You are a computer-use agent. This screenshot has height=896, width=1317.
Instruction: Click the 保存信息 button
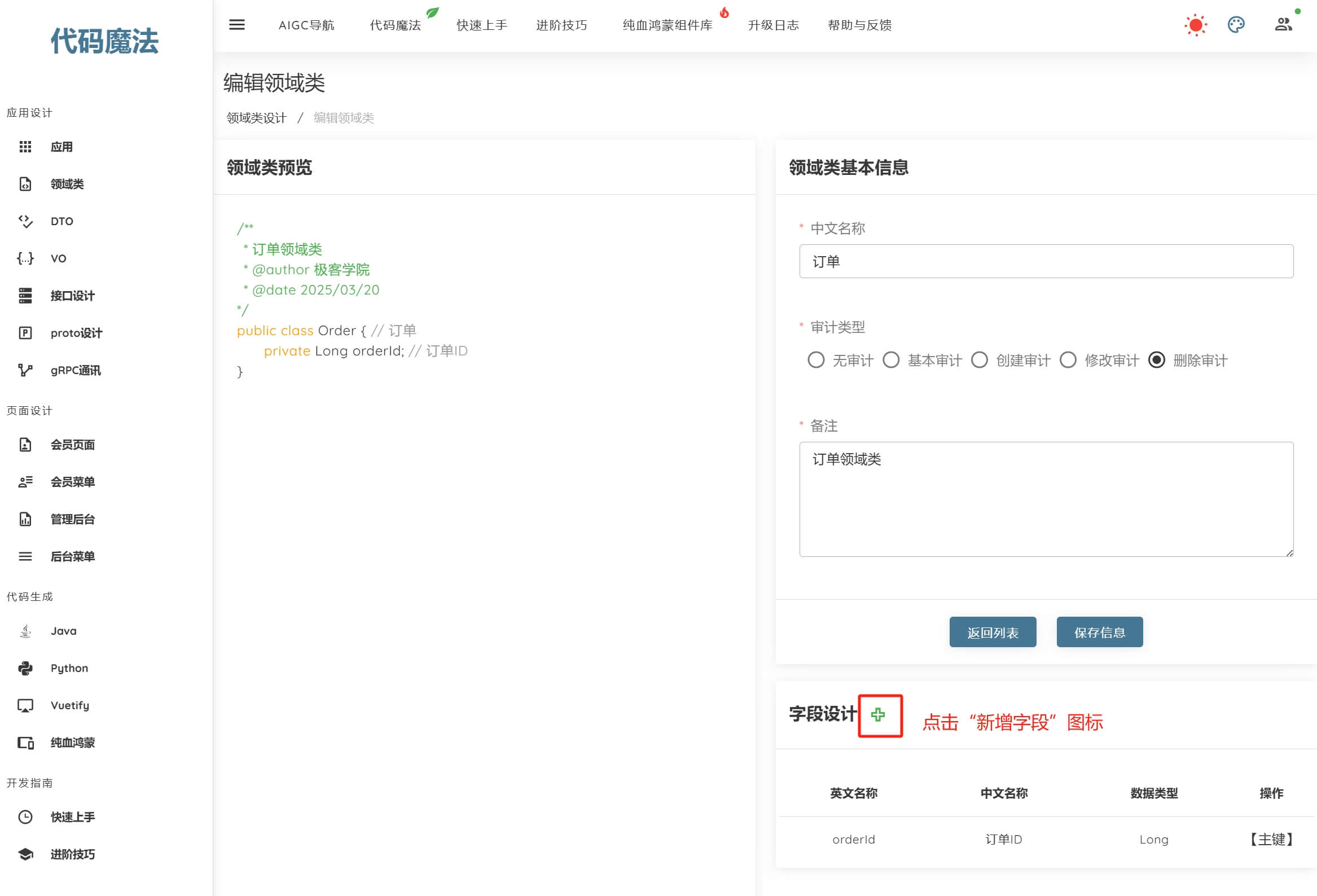[1099, 632]
